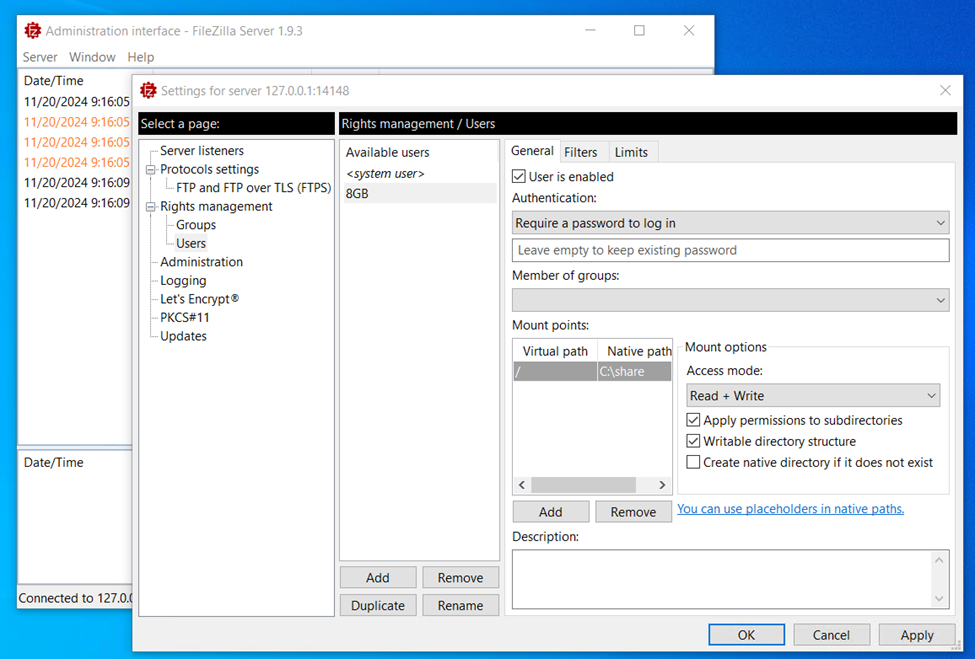
Task: Collapse the Protocols settings tree node
Action: point(150,170)
